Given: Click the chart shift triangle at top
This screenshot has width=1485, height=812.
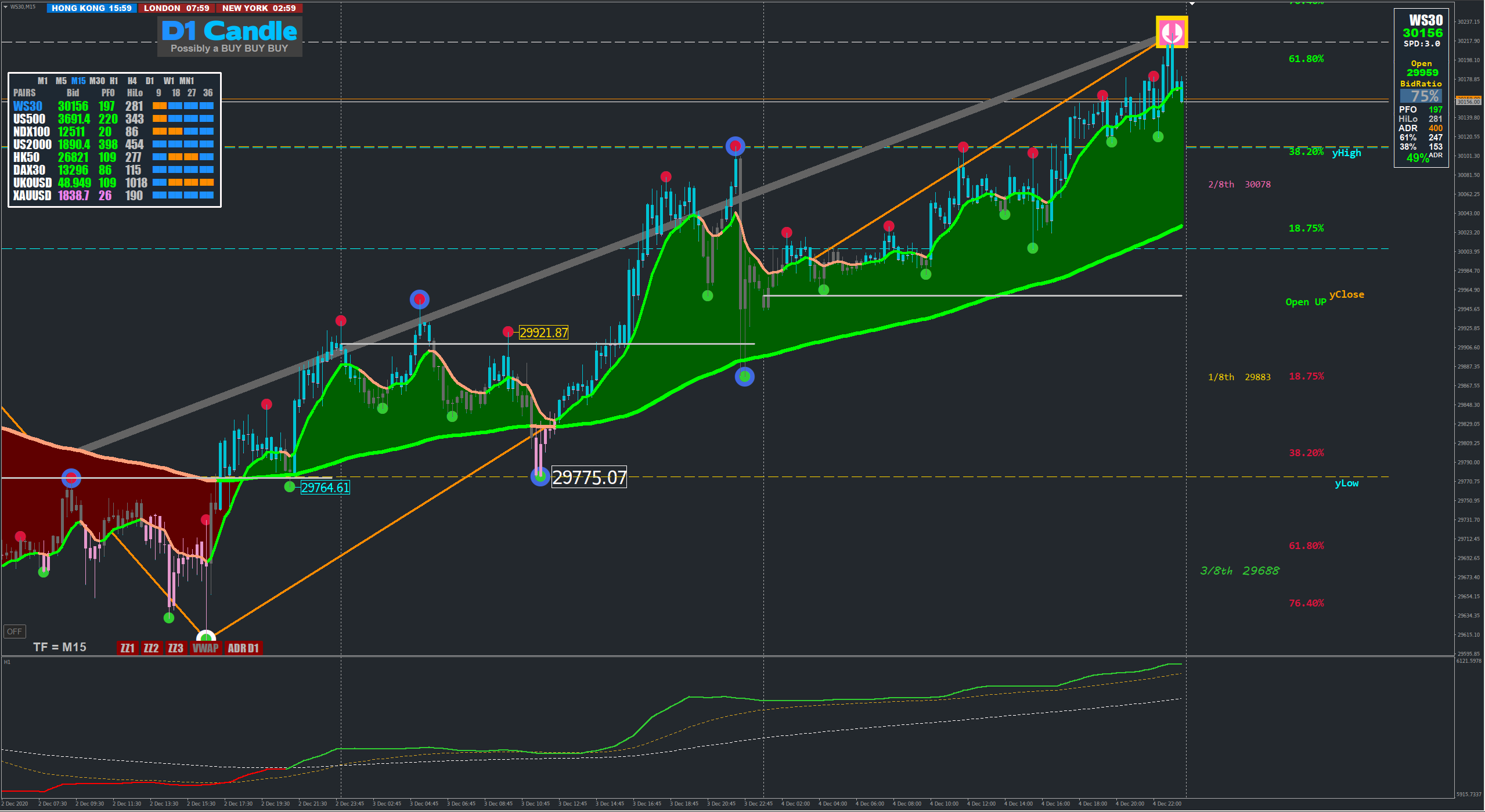Looking at the screenshot, I should point(1192,3).
